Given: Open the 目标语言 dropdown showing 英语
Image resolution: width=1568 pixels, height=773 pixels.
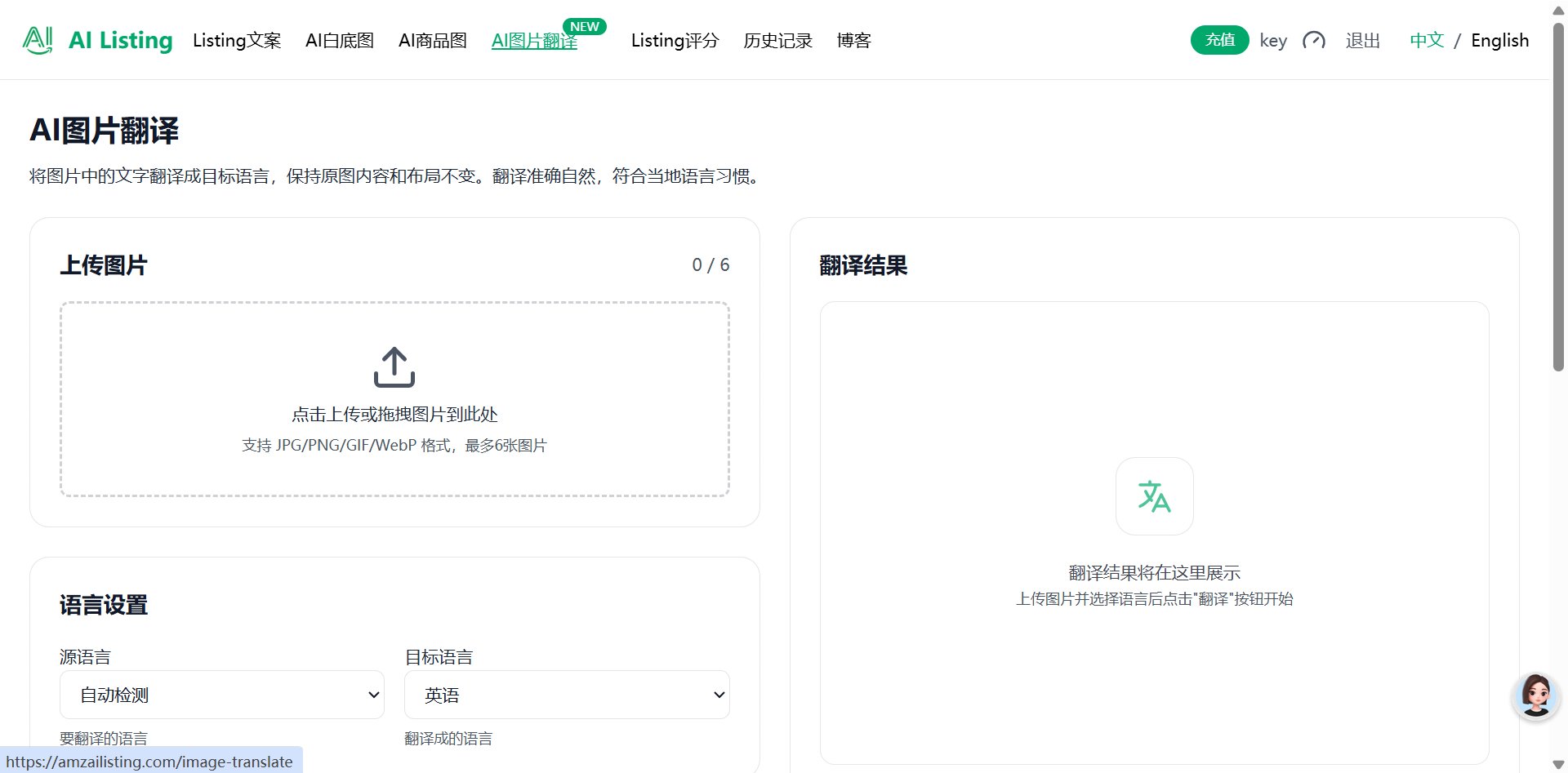Looking at the screenshot, I should pyautogui.click(x=567, y=695).
